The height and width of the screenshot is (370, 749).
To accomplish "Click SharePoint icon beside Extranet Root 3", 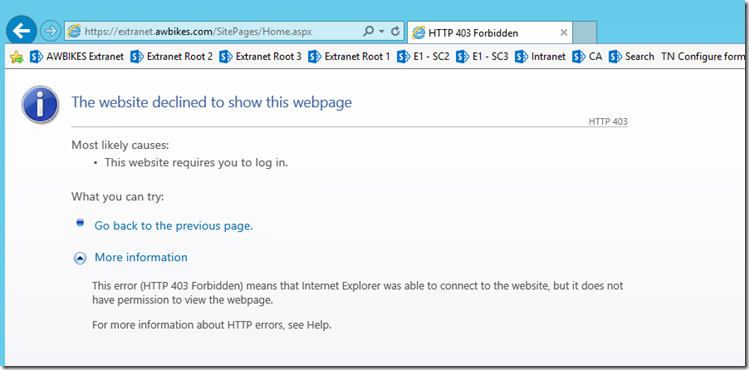I will tap(225, 57).
